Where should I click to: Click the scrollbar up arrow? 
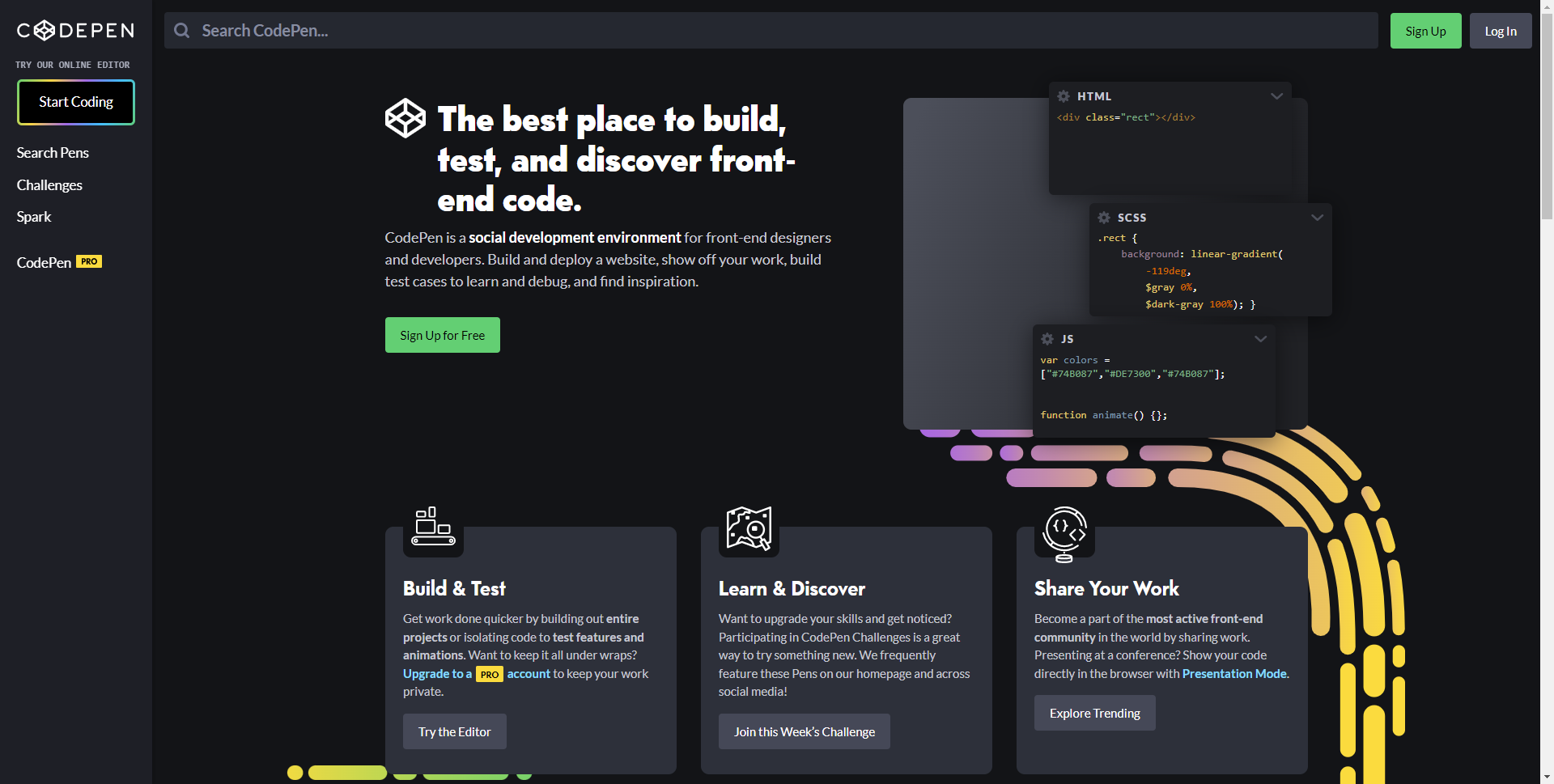coord(1547,6)
